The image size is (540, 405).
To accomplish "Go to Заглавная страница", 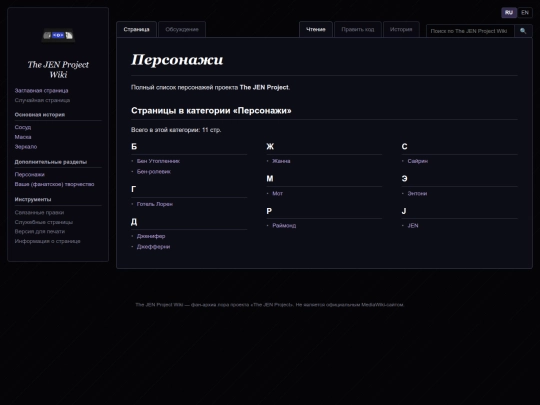I will click(x=41, y=91).
